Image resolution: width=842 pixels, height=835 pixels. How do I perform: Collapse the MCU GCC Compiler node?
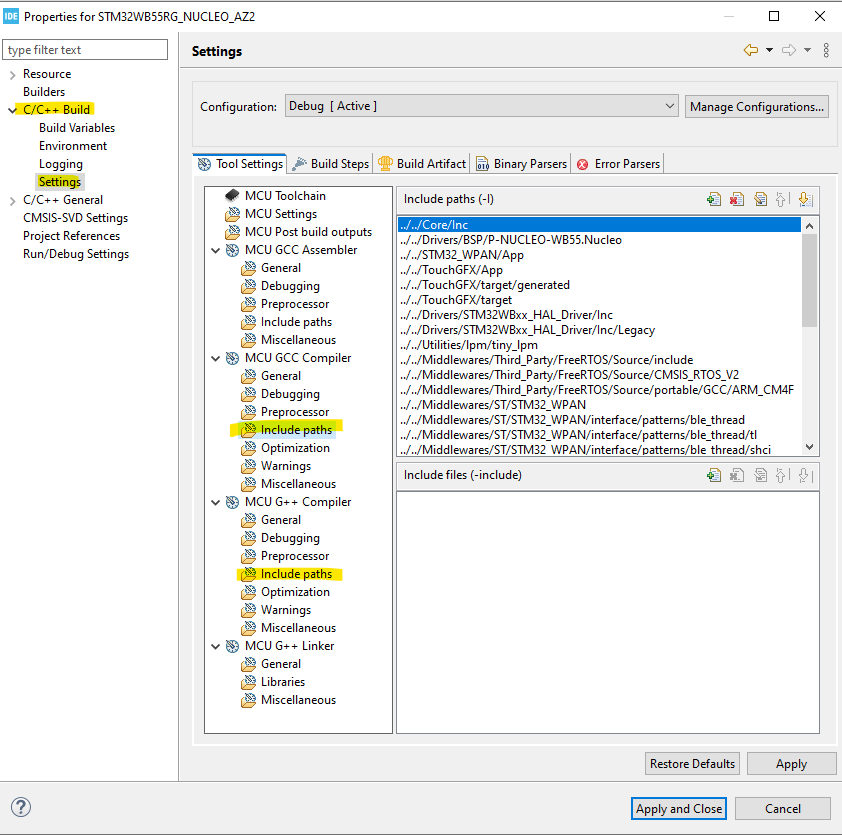215,358
